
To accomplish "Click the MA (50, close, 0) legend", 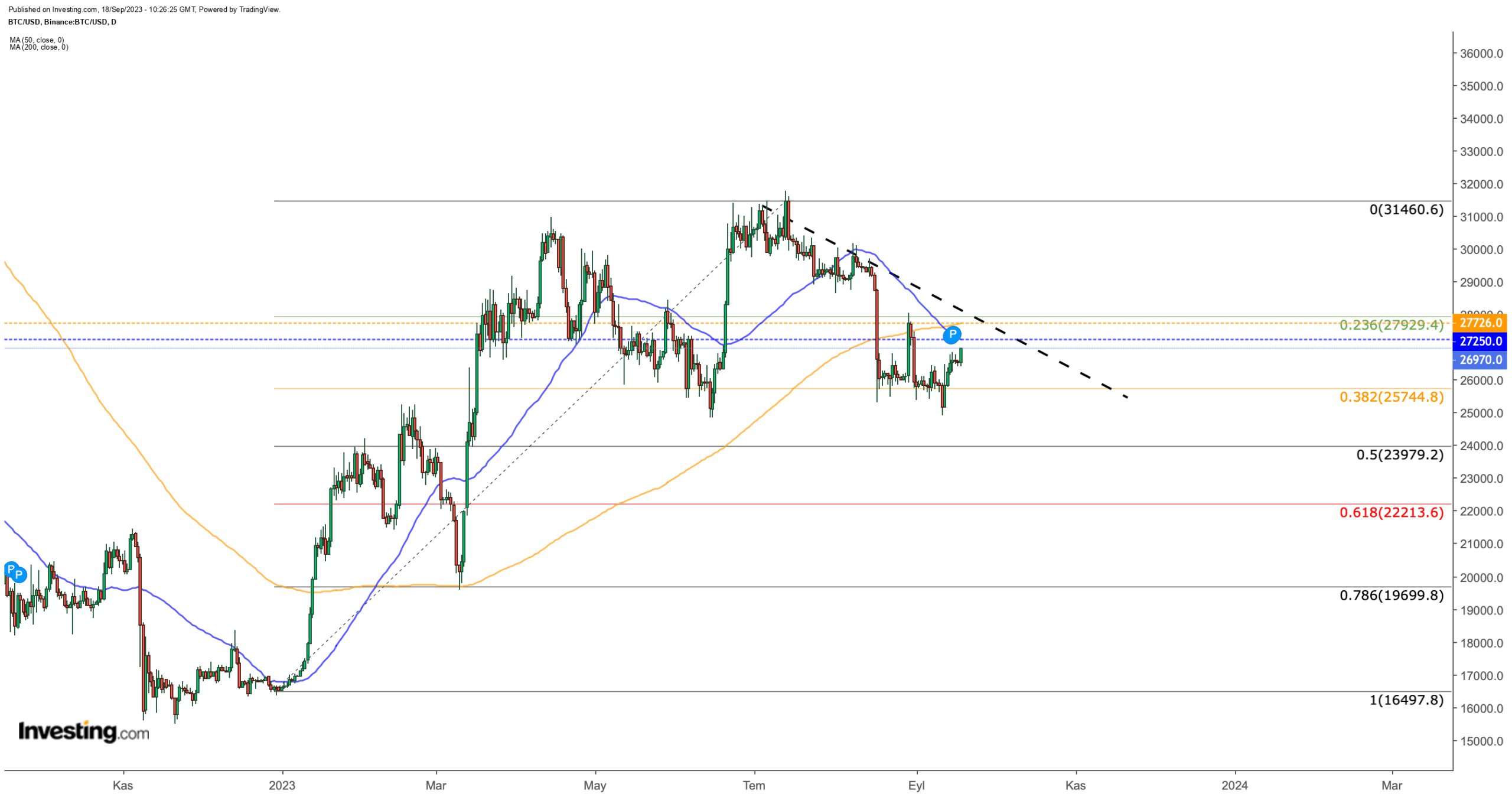I will click(37, 40).
